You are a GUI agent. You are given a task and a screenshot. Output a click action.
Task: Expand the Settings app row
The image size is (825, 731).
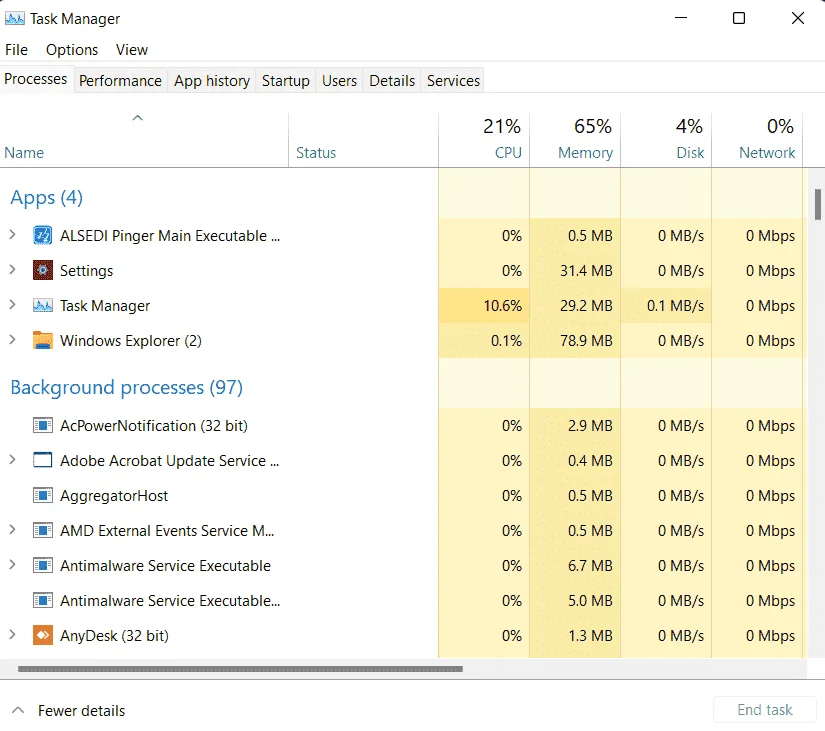tap(13, 269)
